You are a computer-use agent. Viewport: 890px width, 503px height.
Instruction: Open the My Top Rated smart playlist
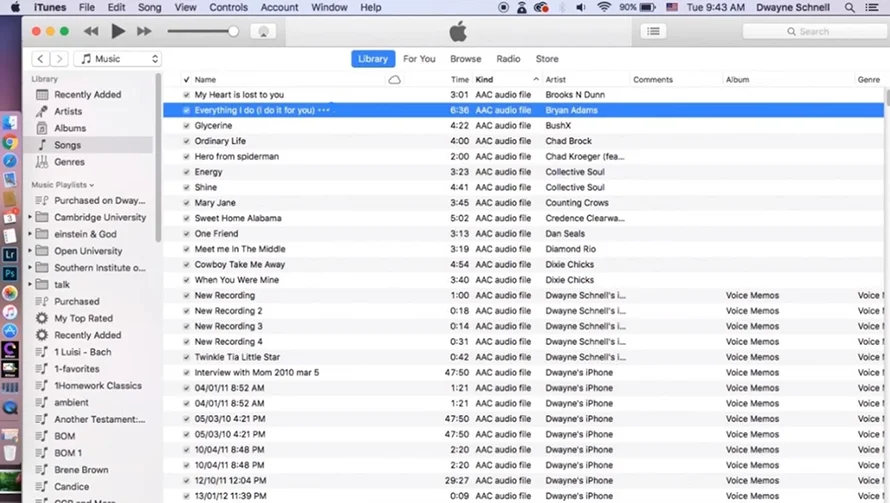coord(83,318)
